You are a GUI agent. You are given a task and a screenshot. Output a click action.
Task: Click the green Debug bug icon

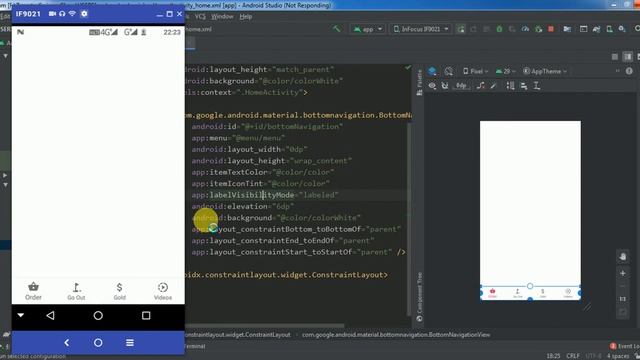(x=499, y=29)
